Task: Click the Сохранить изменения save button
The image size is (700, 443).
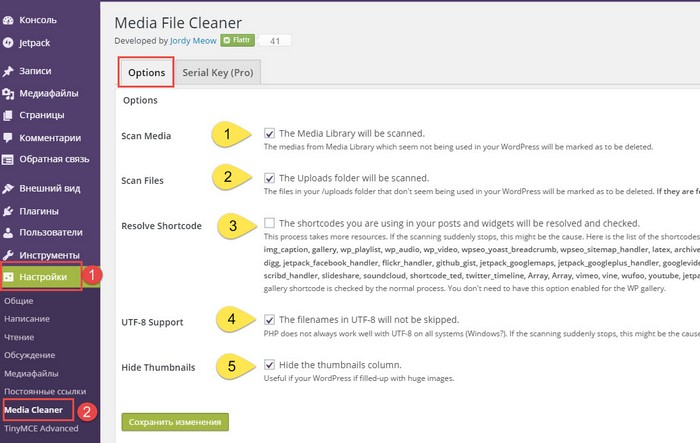Action: pos(175,422)
